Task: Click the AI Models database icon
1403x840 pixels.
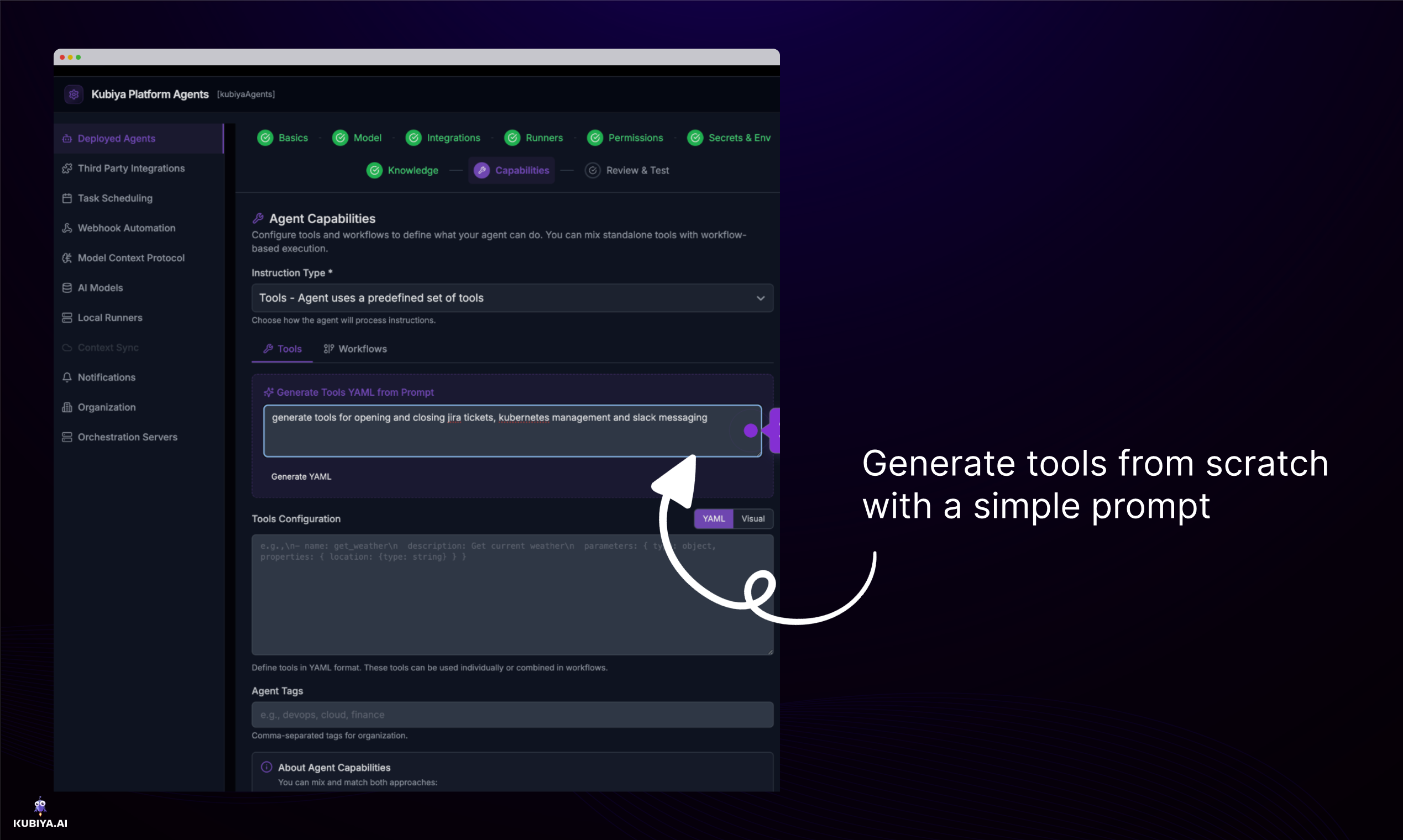Action: [x=67, y=287]
